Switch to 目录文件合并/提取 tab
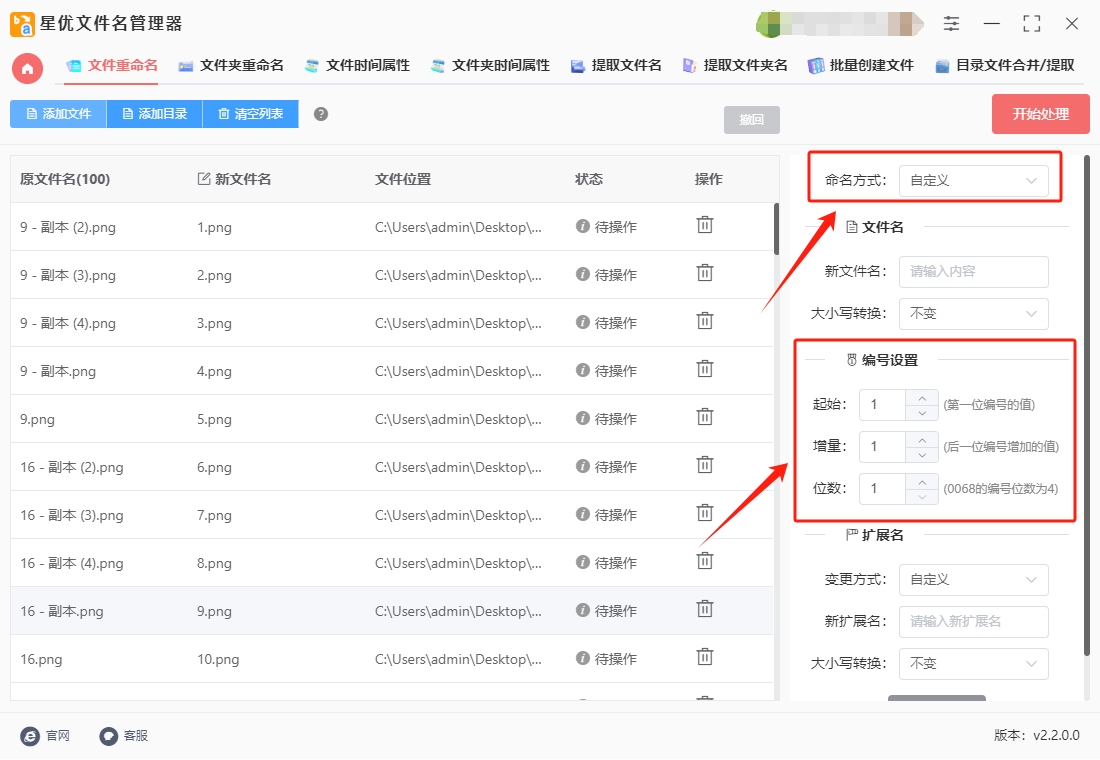 click(x=1005, y=66)
